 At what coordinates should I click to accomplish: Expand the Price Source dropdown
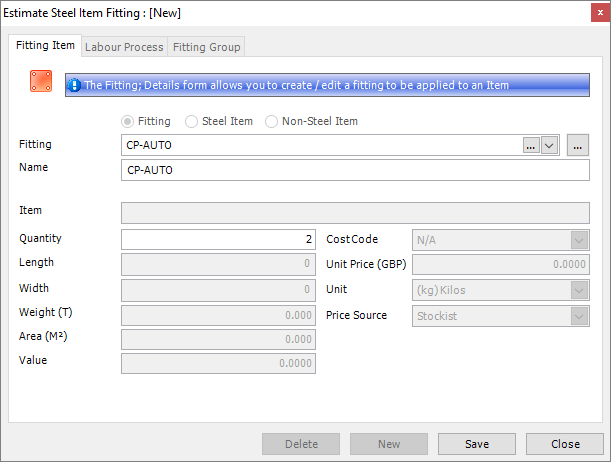pyautogui.click(x=578, y=316)
